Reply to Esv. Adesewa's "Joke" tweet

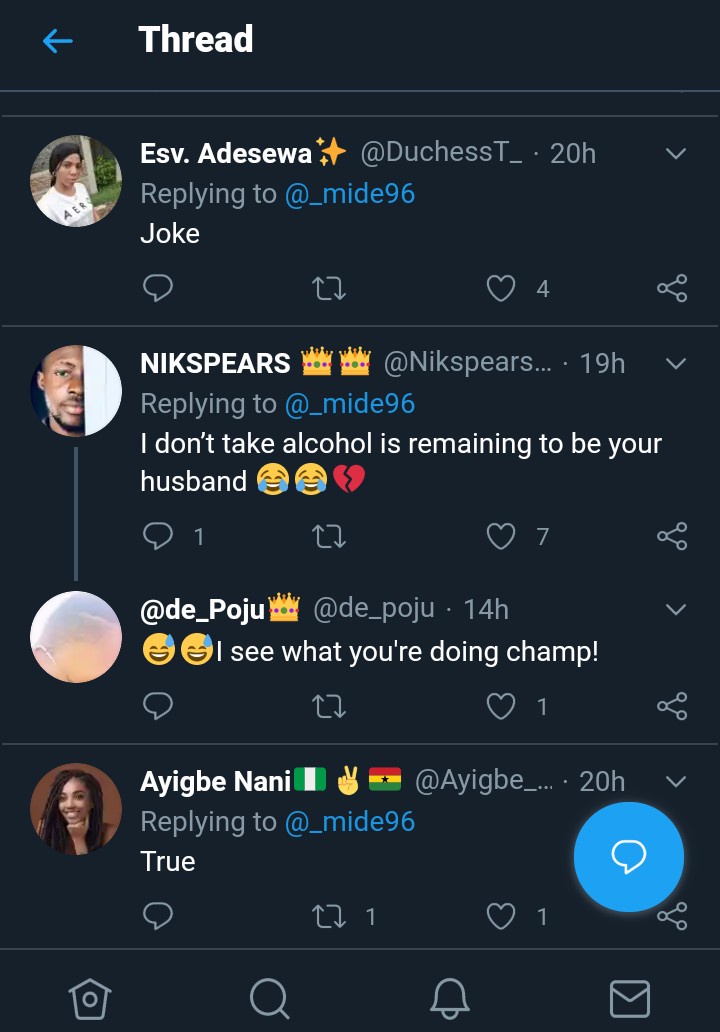158,289
